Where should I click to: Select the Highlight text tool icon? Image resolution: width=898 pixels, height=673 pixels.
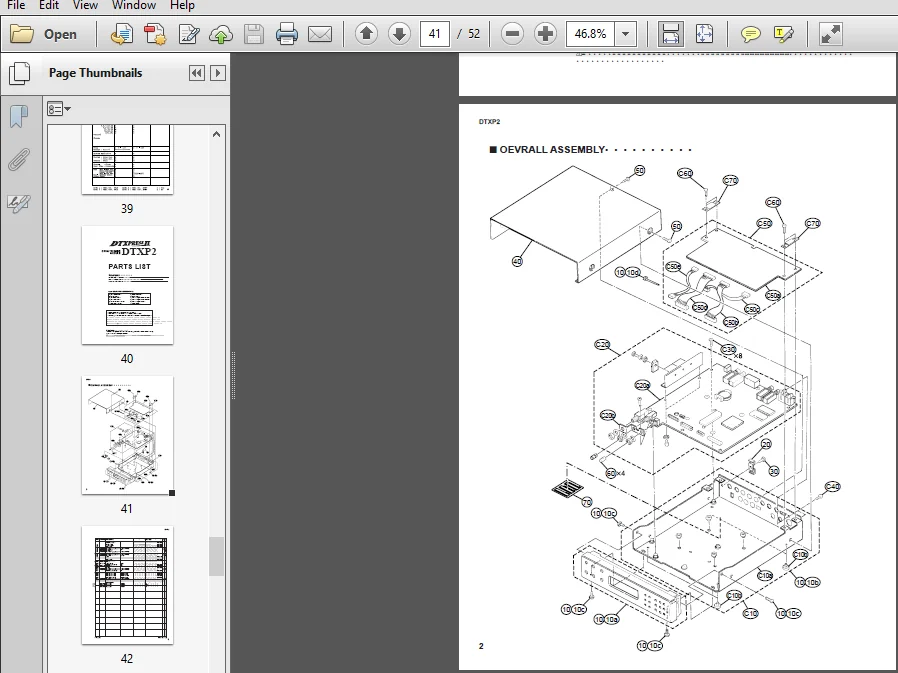783,34
